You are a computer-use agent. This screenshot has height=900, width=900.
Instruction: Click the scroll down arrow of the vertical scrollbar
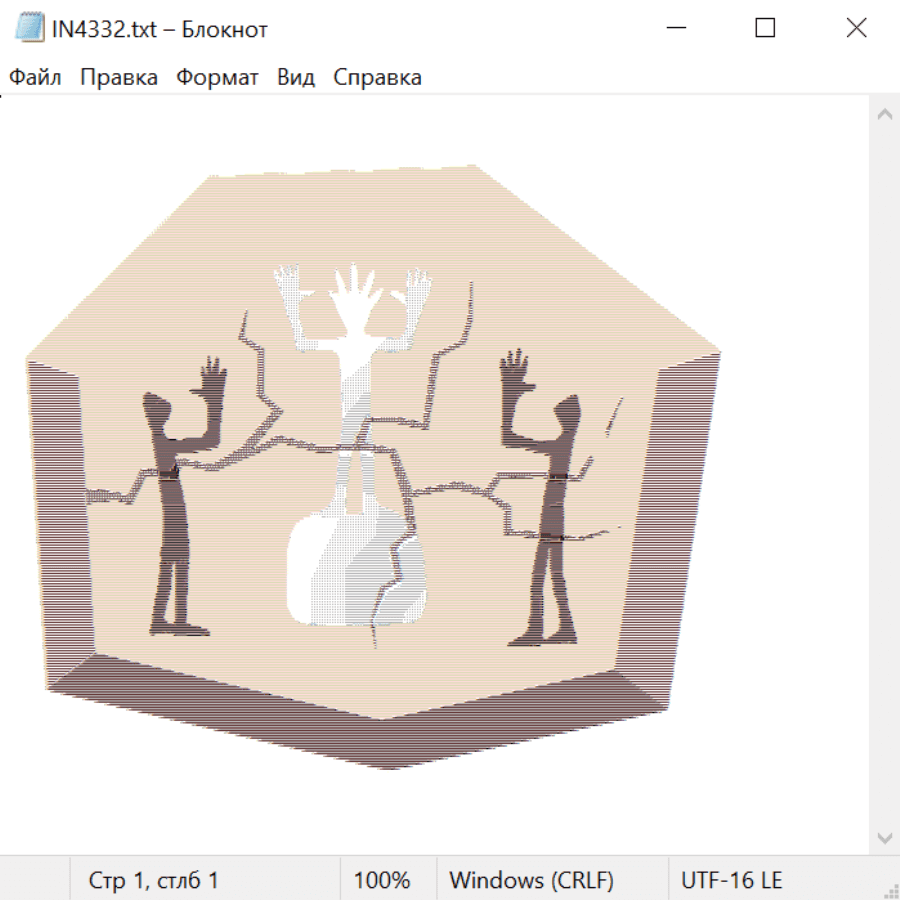(x=884, y=837)
